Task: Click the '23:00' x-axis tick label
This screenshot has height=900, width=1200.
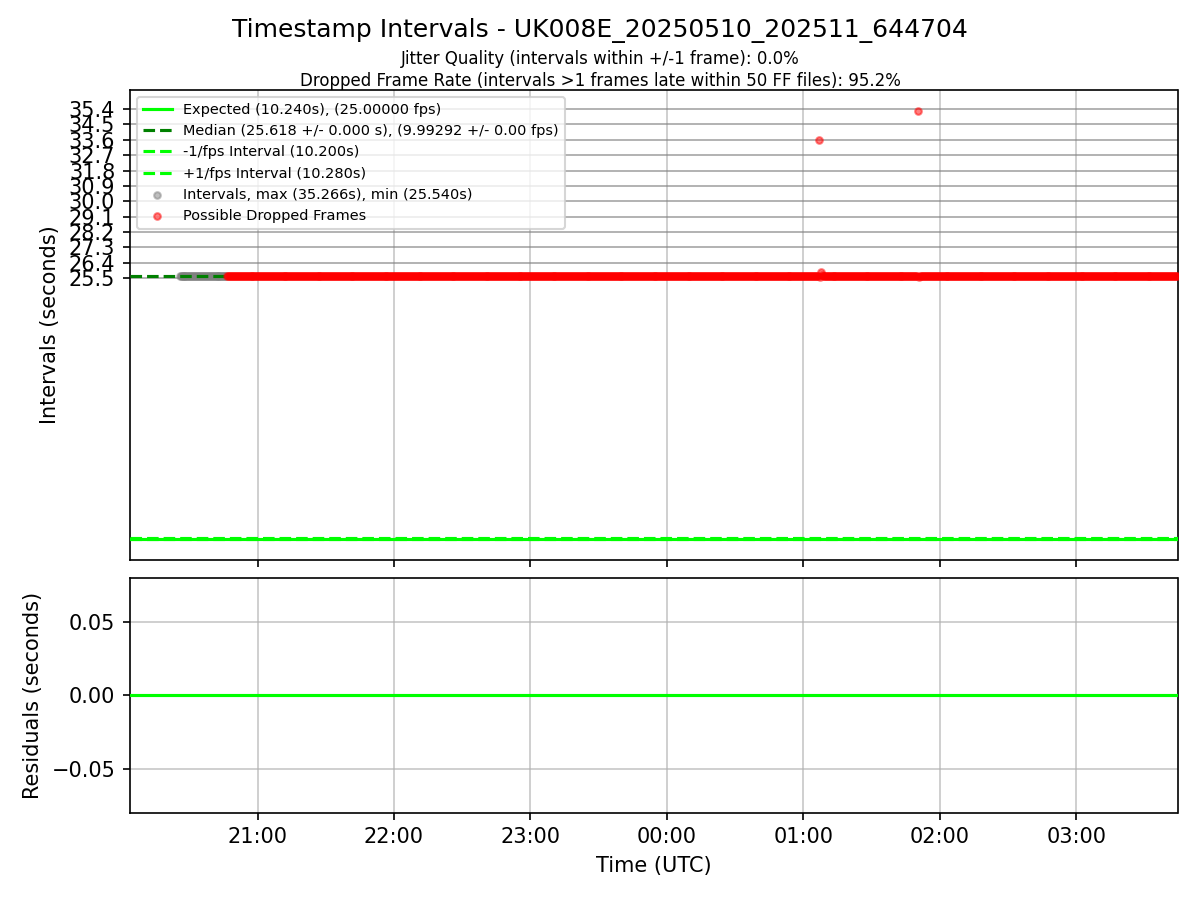Action: coord(530,835)
